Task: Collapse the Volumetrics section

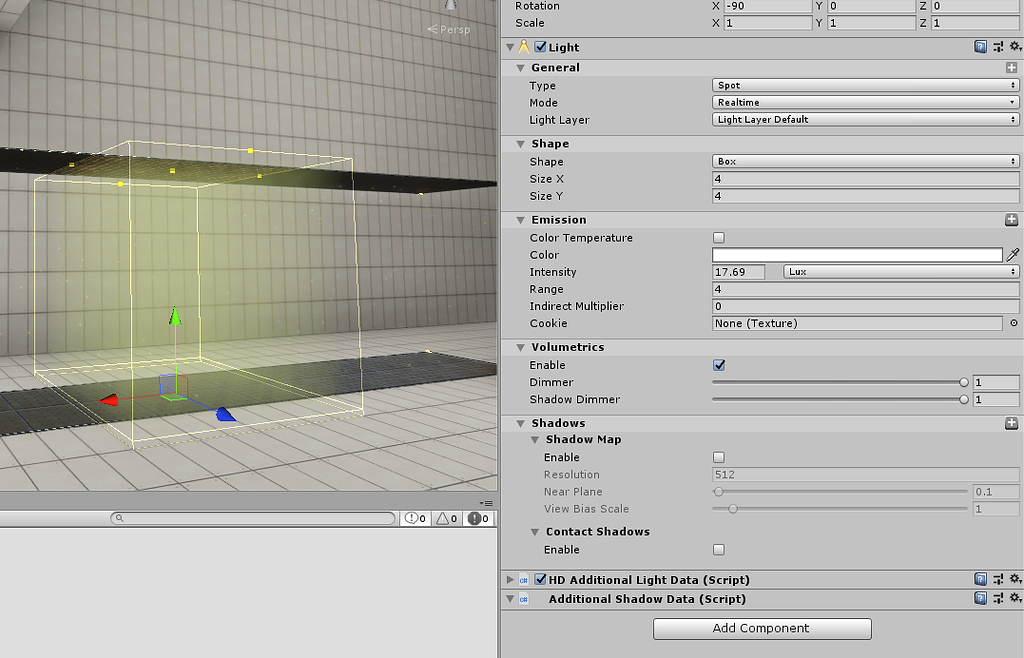Action: 519,346
